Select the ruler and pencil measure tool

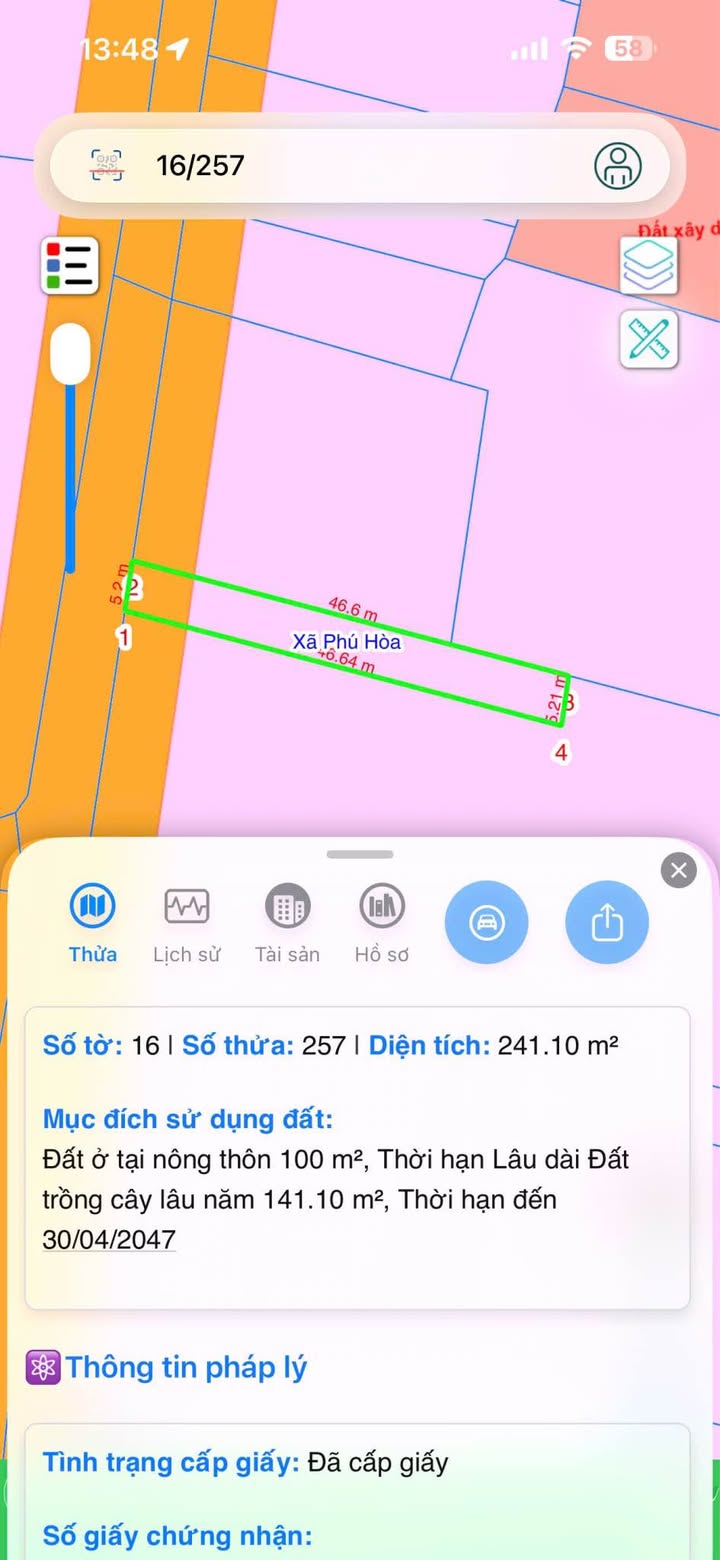(x=648, y=339)
